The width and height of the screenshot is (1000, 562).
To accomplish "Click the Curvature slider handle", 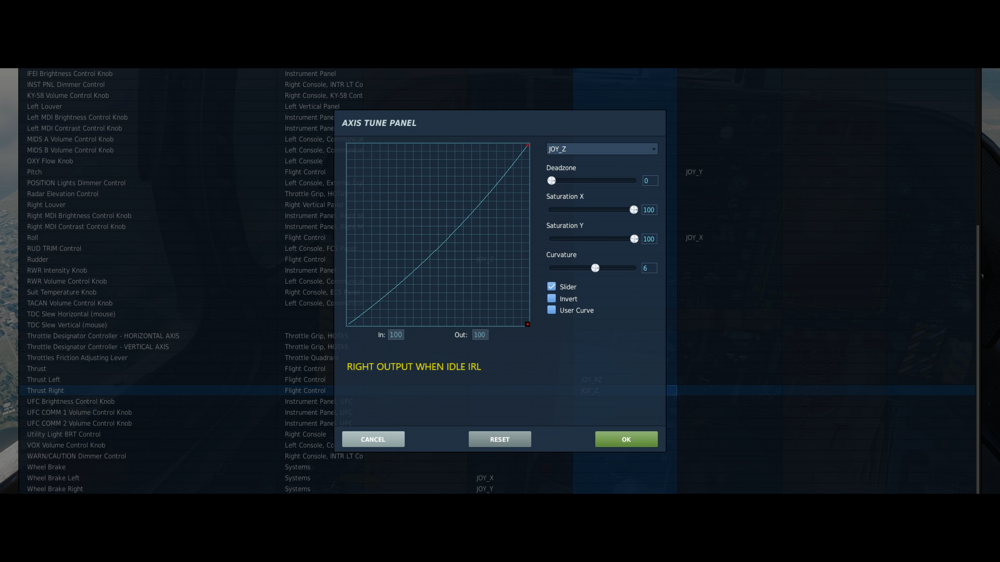I will click(595, 268).
